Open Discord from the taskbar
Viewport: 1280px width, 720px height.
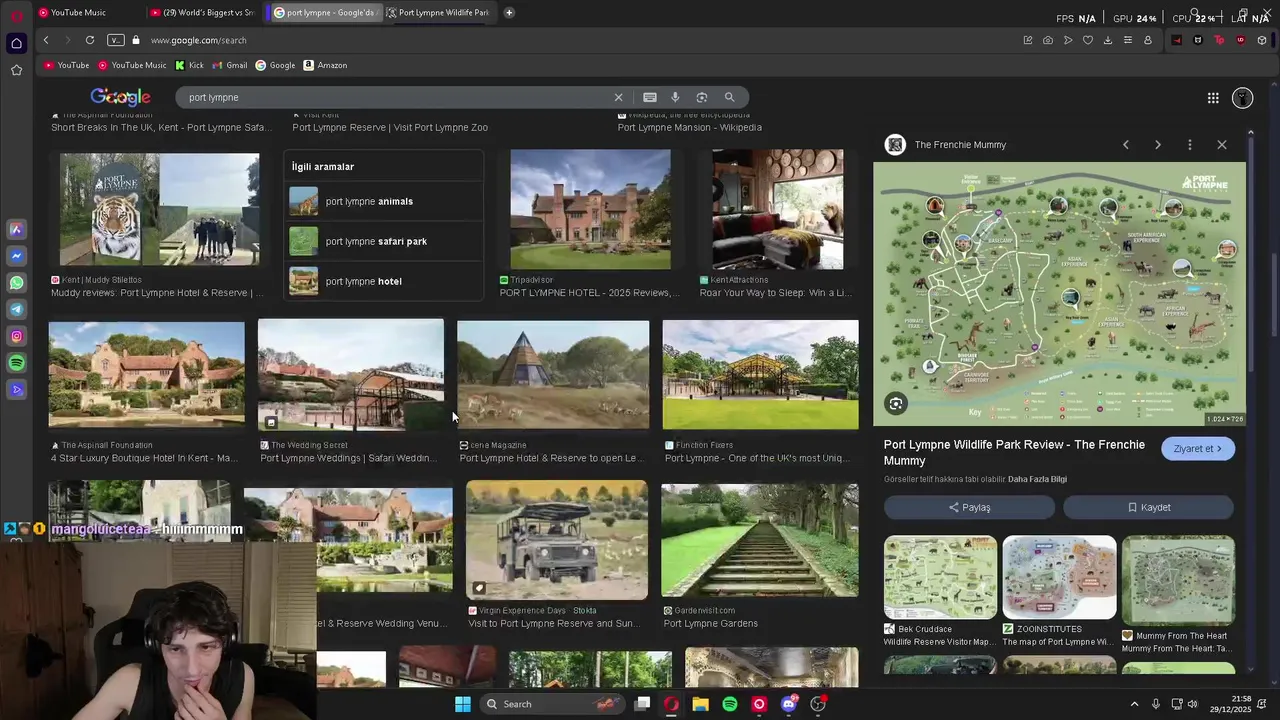click(788, 704)
